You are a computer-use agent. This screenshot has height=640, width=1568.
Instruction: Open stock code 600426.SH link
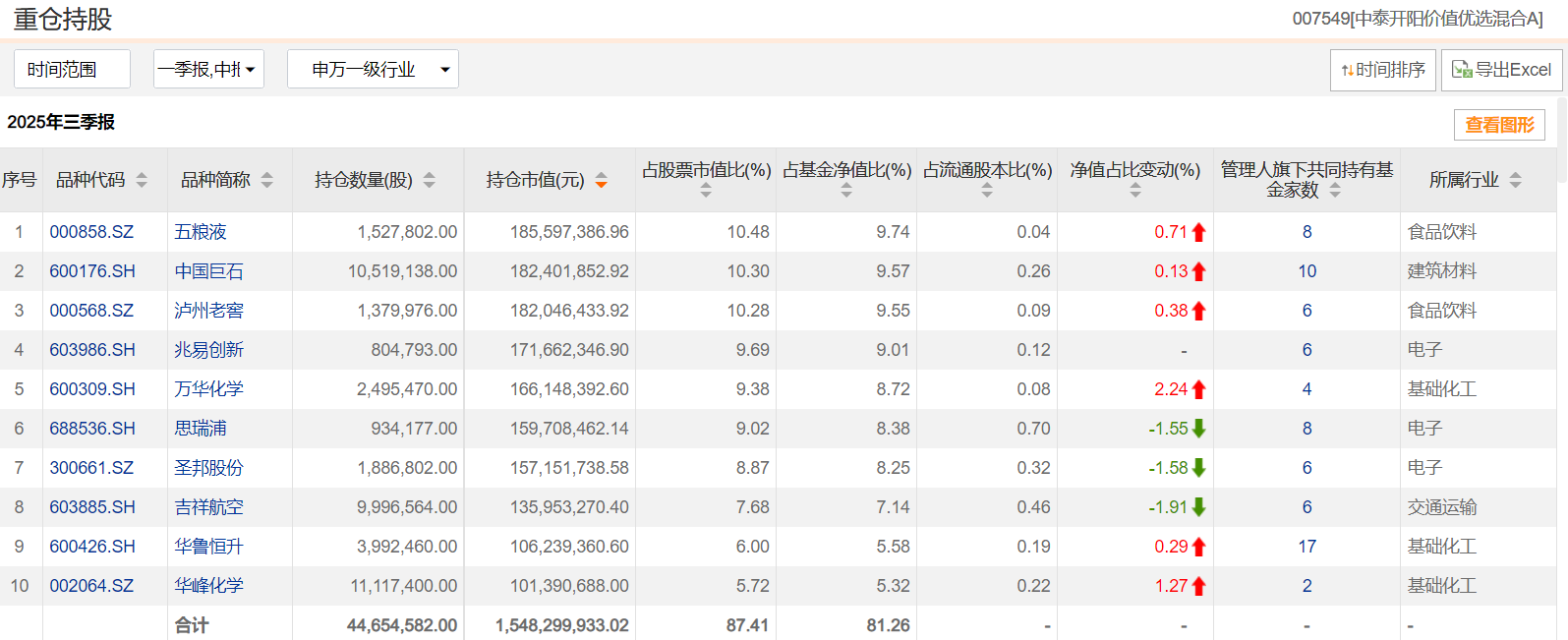(92, 547)
